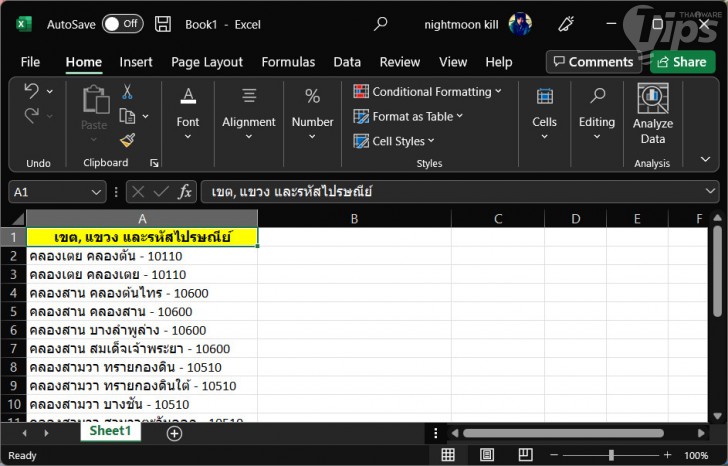Switch to Page Layout view icon
This screenshot has height=466, width=728.
coord(487,455)
